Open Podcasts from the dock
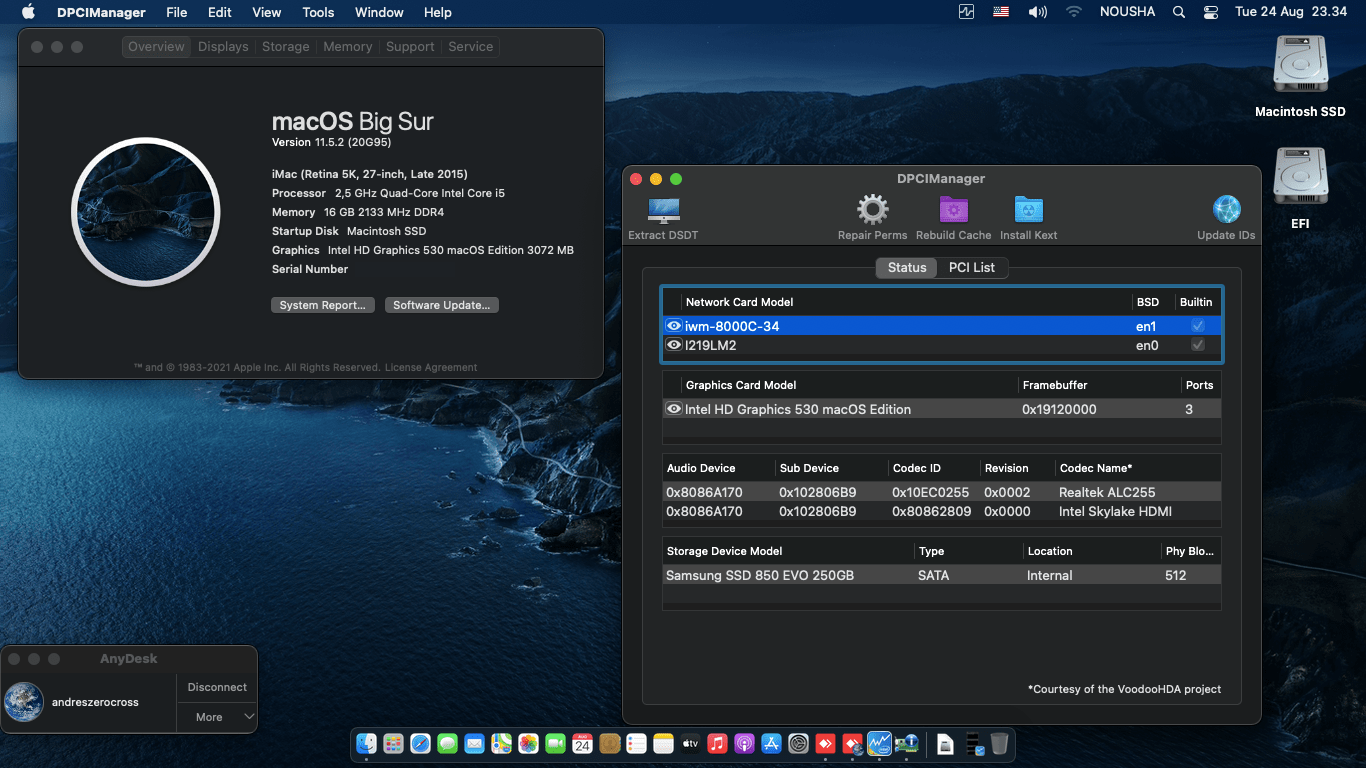1366x768 pixels. pos(744,744)
